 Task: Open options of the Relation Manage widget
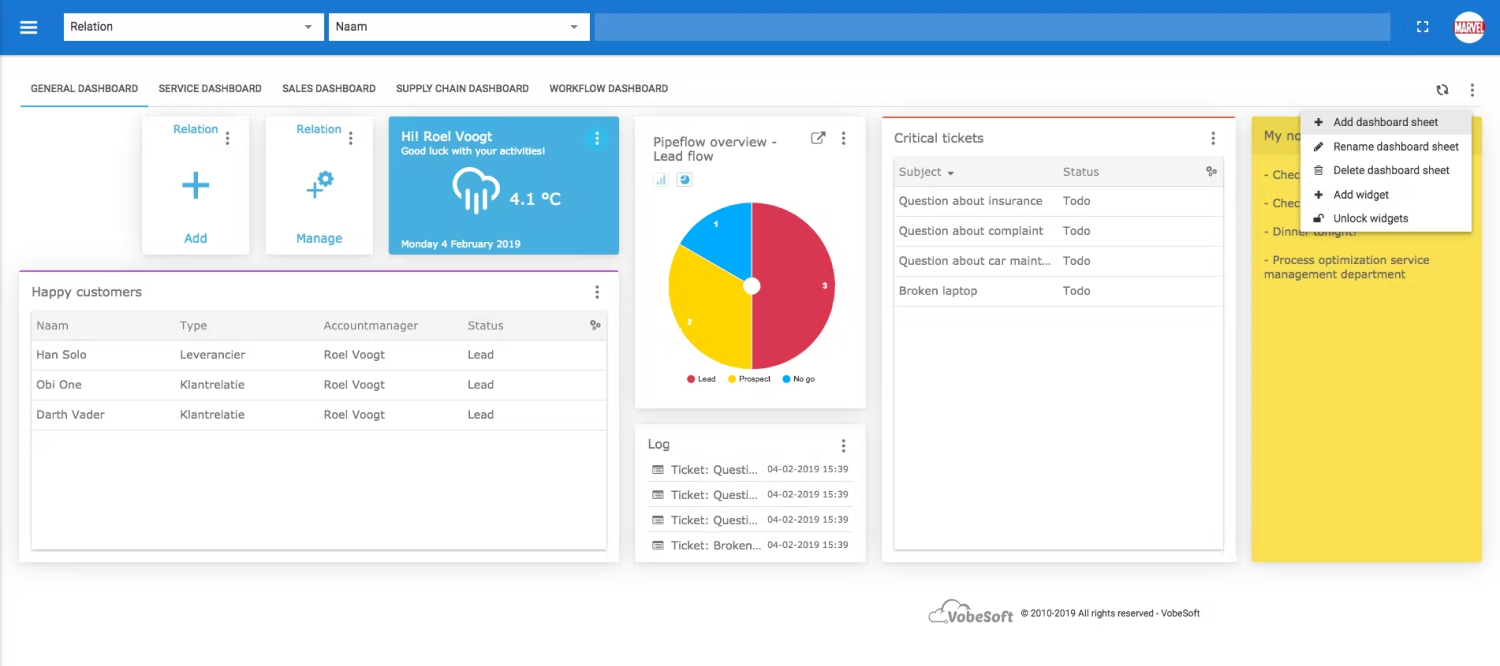click(351, 138)
